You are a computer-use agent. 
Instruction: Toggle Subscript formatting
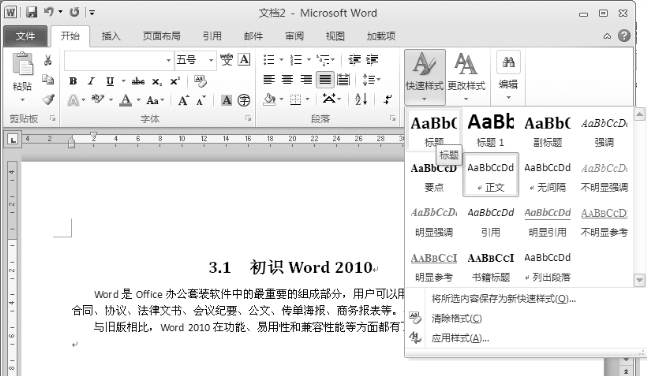pyautogui.click(x=157, y=82)
